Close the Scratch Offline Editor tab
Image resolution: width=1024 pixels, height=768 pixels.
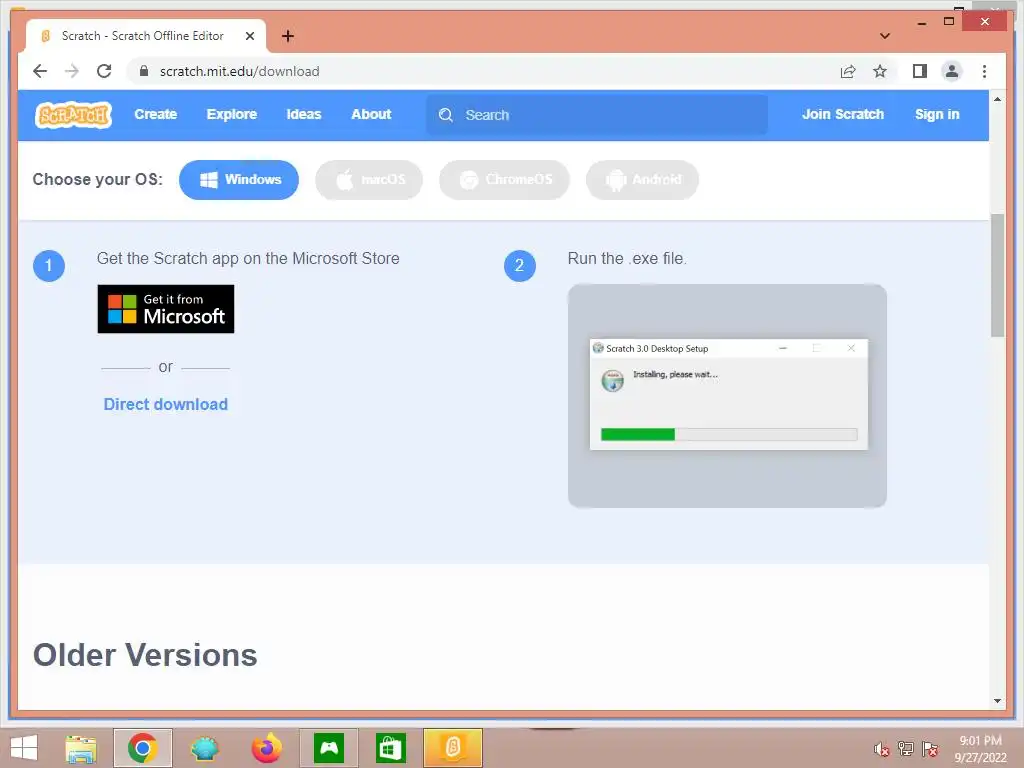[x=249, y=36]
